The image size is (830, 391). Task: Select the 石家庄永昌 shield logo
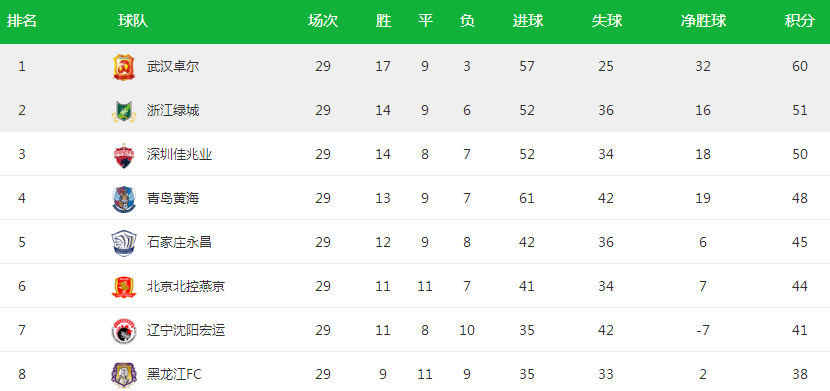click(124, 243)
